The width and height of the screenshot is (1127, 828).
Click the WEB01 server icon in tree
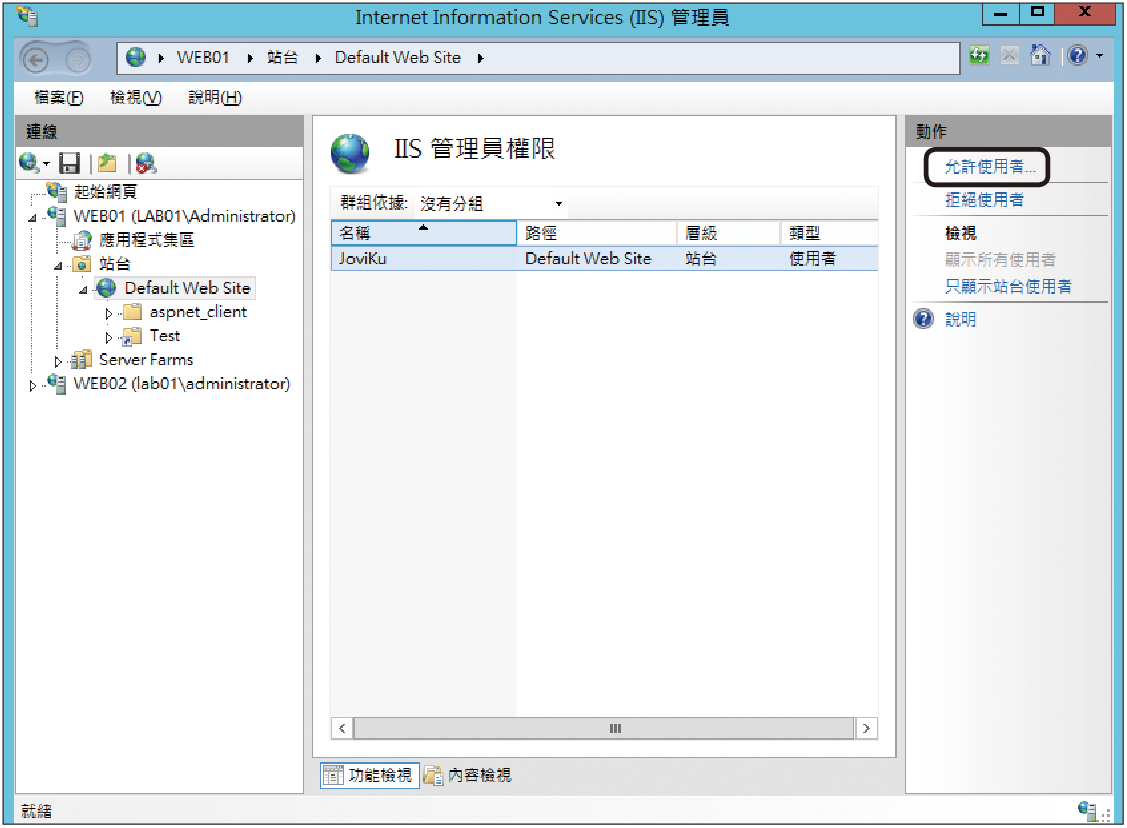pos(56,216)
